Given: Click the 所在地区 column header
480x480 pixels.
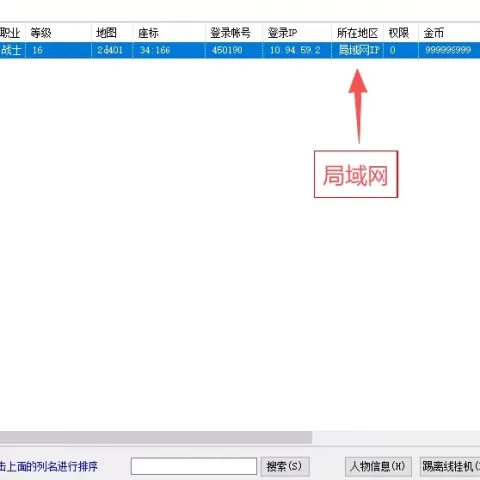Looking at the screenshot, I should click(357, 33).
